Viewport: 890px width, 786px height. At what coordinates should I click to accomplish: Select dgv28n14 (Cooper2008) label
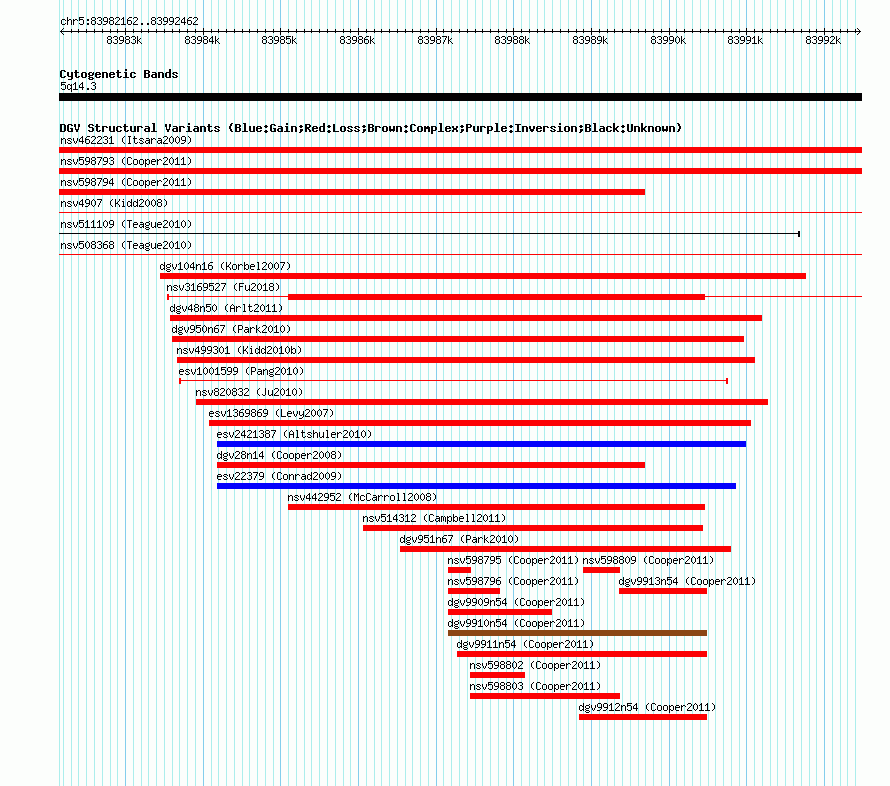click(279, 455)
